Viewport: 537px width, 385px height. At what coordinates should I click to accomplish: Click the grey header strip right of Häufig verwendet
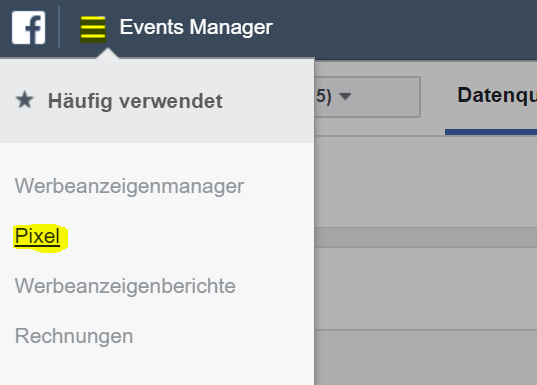269,101
